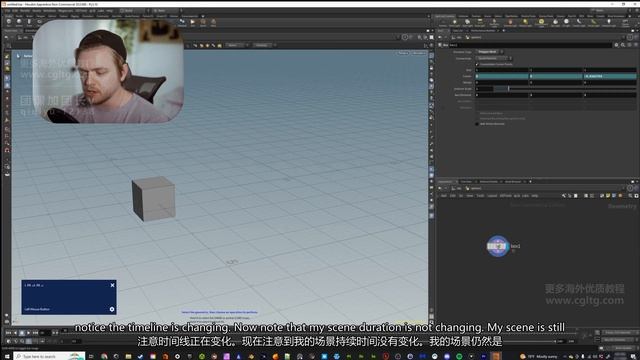The width and height of the screenshot is (640, 360).
Task: Click the Ambient Light shelf tool
Action: tap(609, 22)
